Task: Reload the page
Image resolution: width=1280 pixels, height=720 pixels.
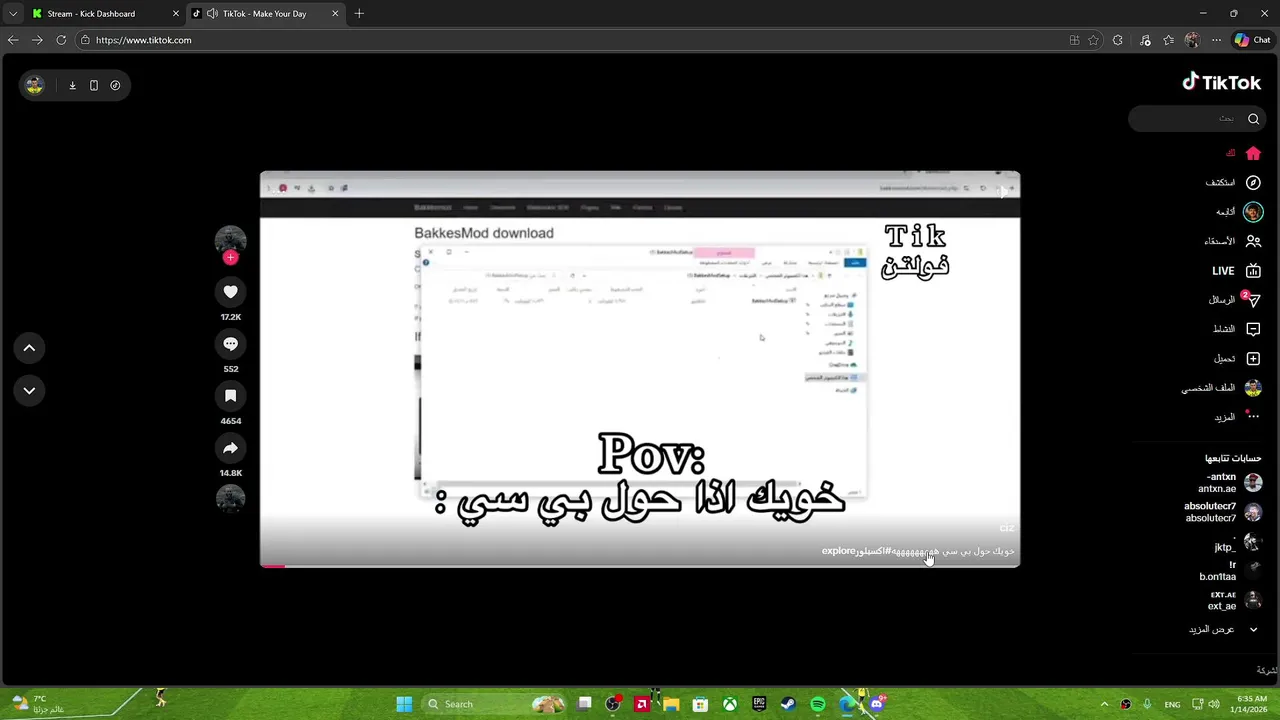Action: click(x=61, y=40)
